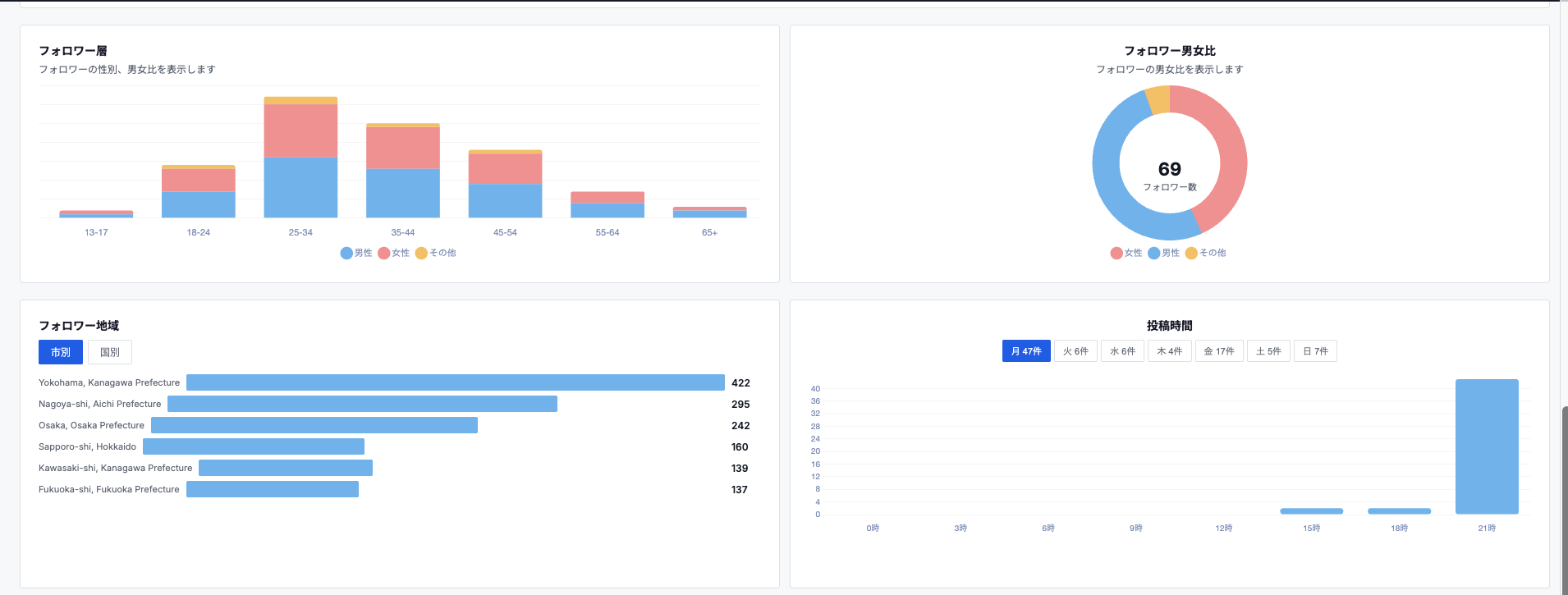
Task: Click the page vertical scrollbar
Action: 1564,492
